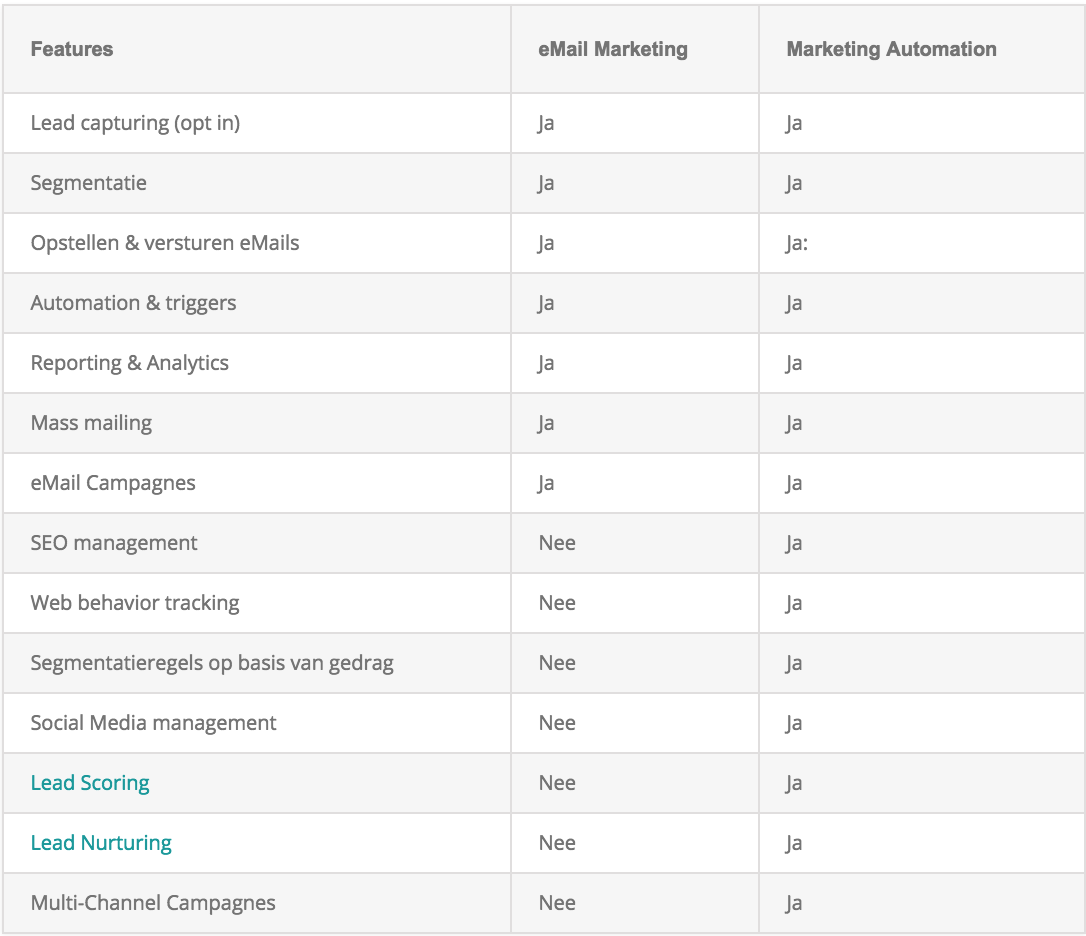Click the Automation & triggers row label
Image resolution: width=1086 pixels, height=936 pixels.
(133, 303)
